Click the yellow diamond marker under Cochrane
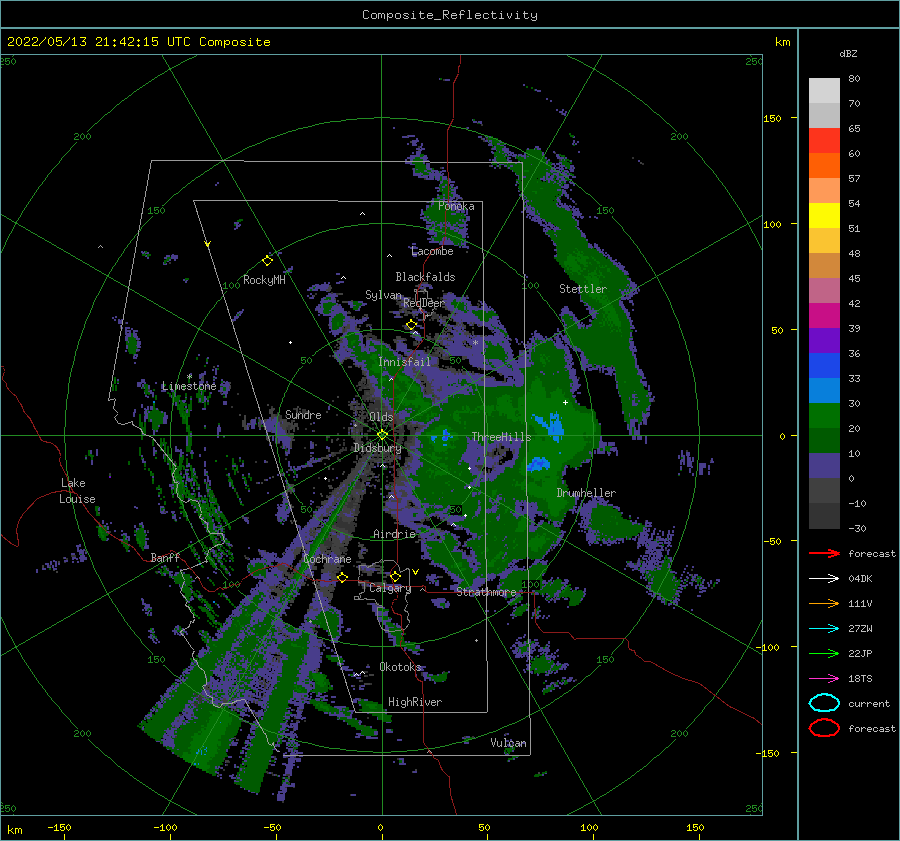The height and width of the screenshot is (841, 900). [343, 577]
